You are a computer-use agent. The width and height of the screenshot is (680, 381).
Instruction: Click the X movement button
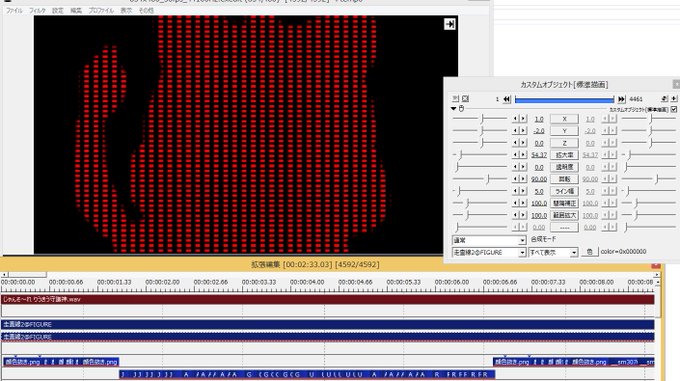tap(564, 119)
